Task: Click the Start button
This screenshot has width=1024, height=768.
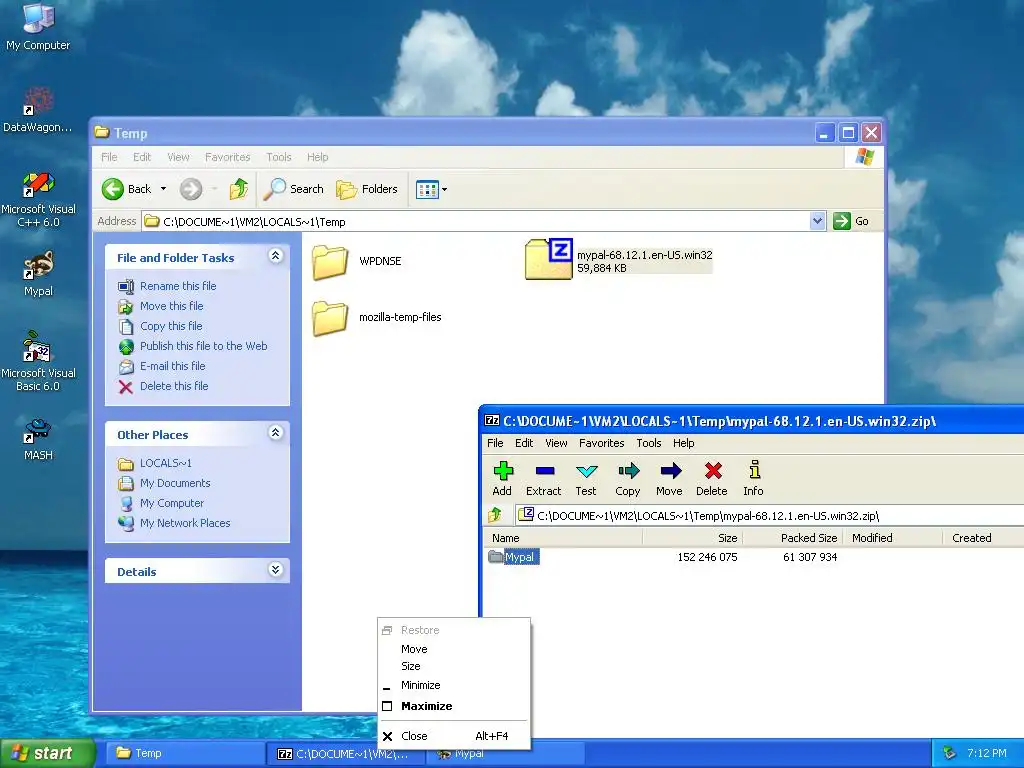Action: pos(47,753)
